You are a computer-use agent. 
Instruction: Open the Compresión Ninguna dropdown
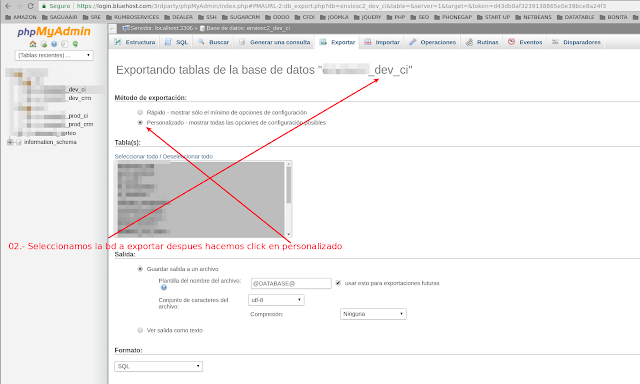[x=373, y=314]
